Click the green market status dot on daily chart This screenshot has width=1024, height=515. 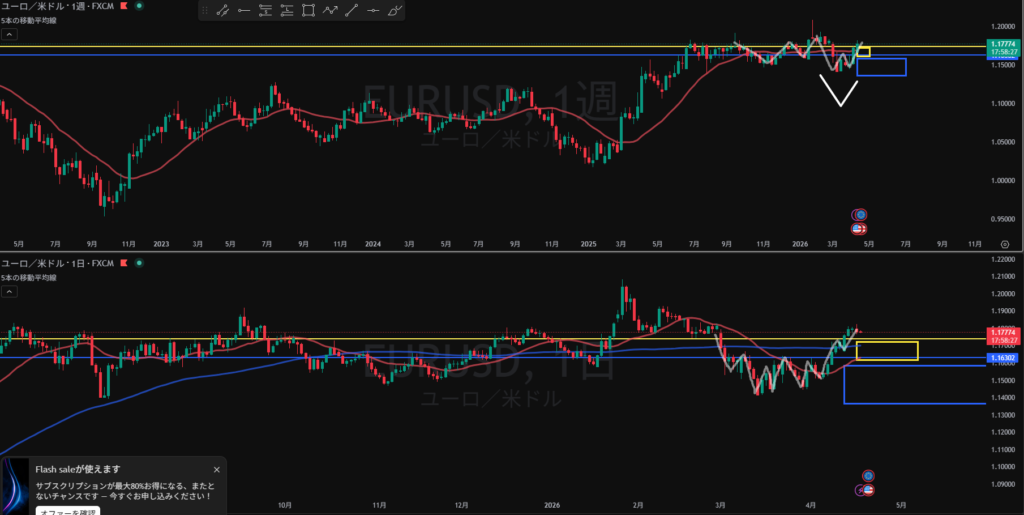coord(138,263)
